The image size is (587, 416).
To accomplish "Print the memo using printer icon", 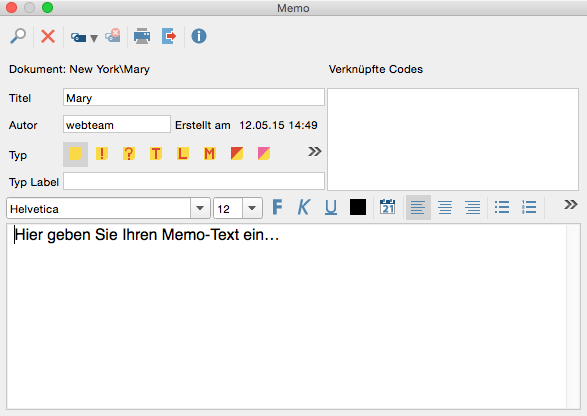I will [x=142, y=36].
